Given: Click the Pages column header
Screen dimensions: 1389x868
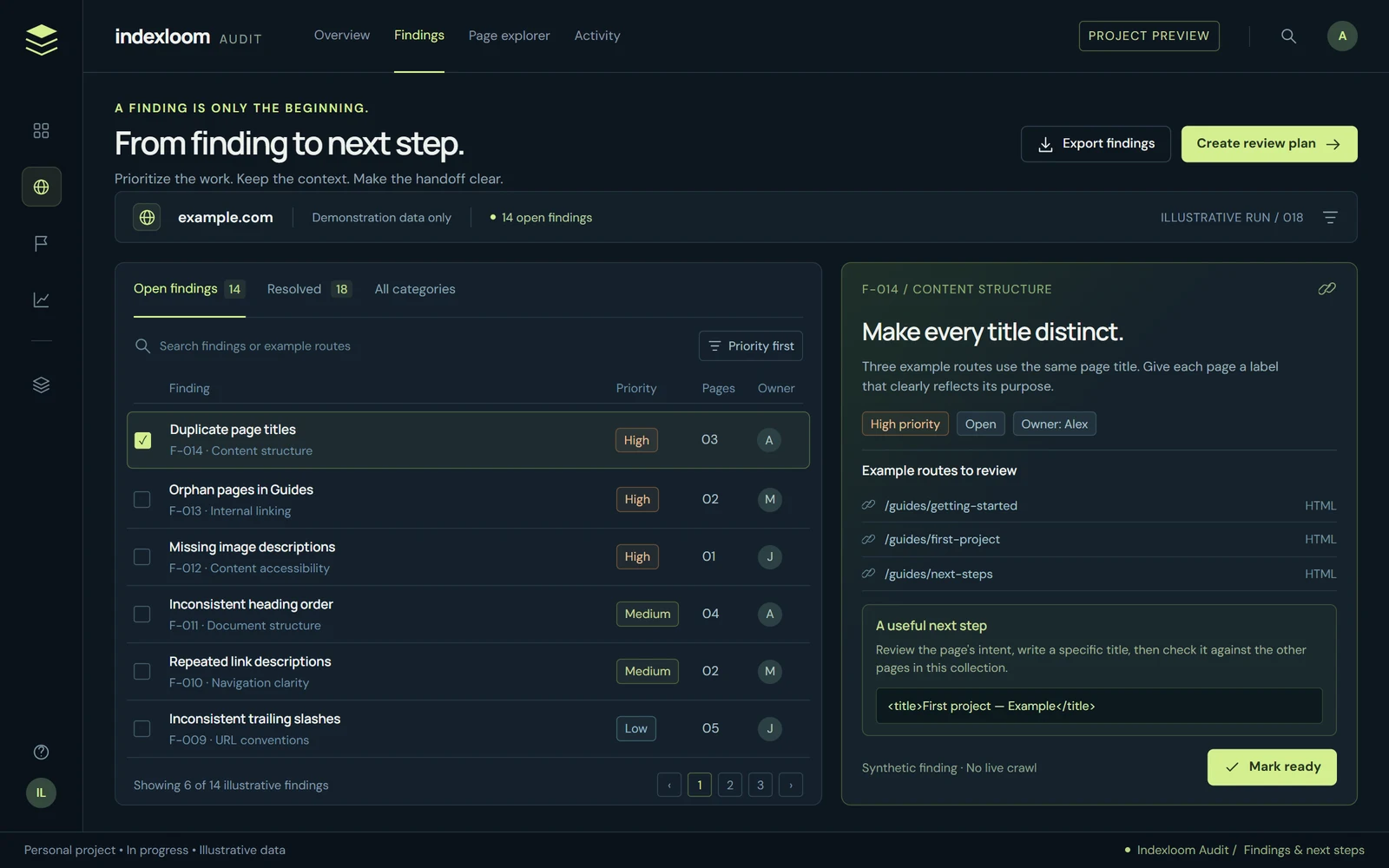Looking at the screenshot, I should pos(719,388).
